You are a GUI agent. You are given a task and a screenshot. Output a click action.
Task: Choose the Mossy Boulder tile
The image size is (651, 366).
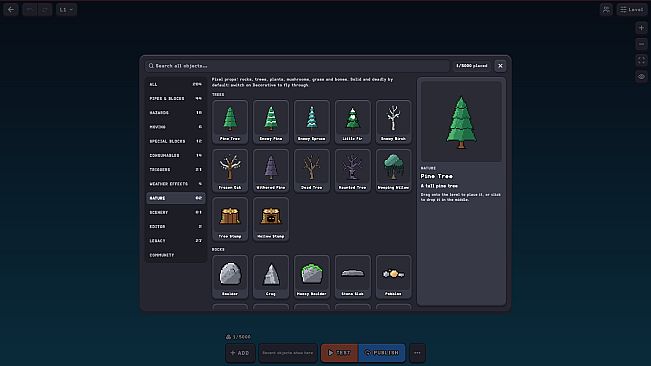click(311, 277)
